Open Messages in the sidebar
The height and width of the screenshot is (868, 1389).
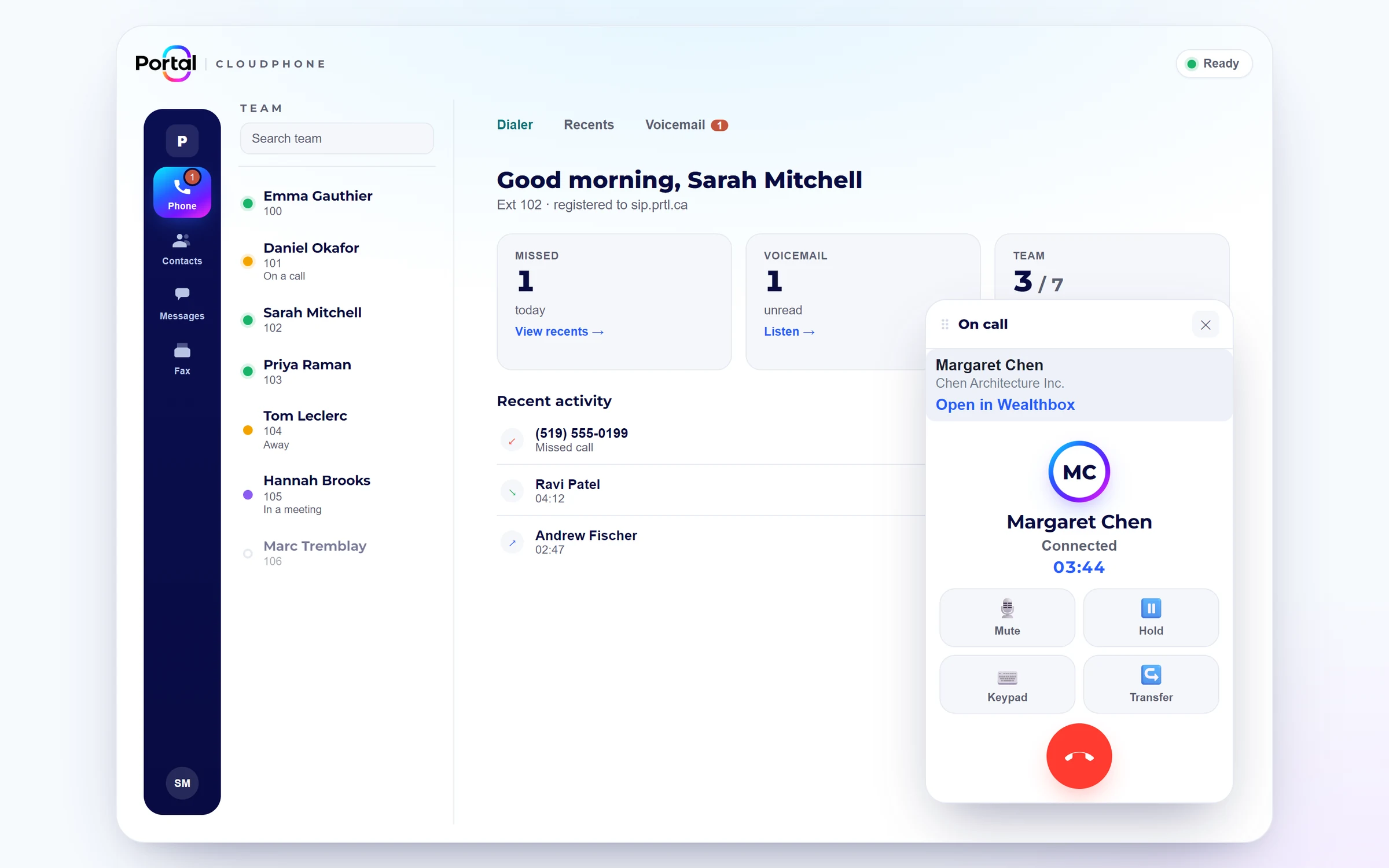pyautogui.click(x=182, y=304)
